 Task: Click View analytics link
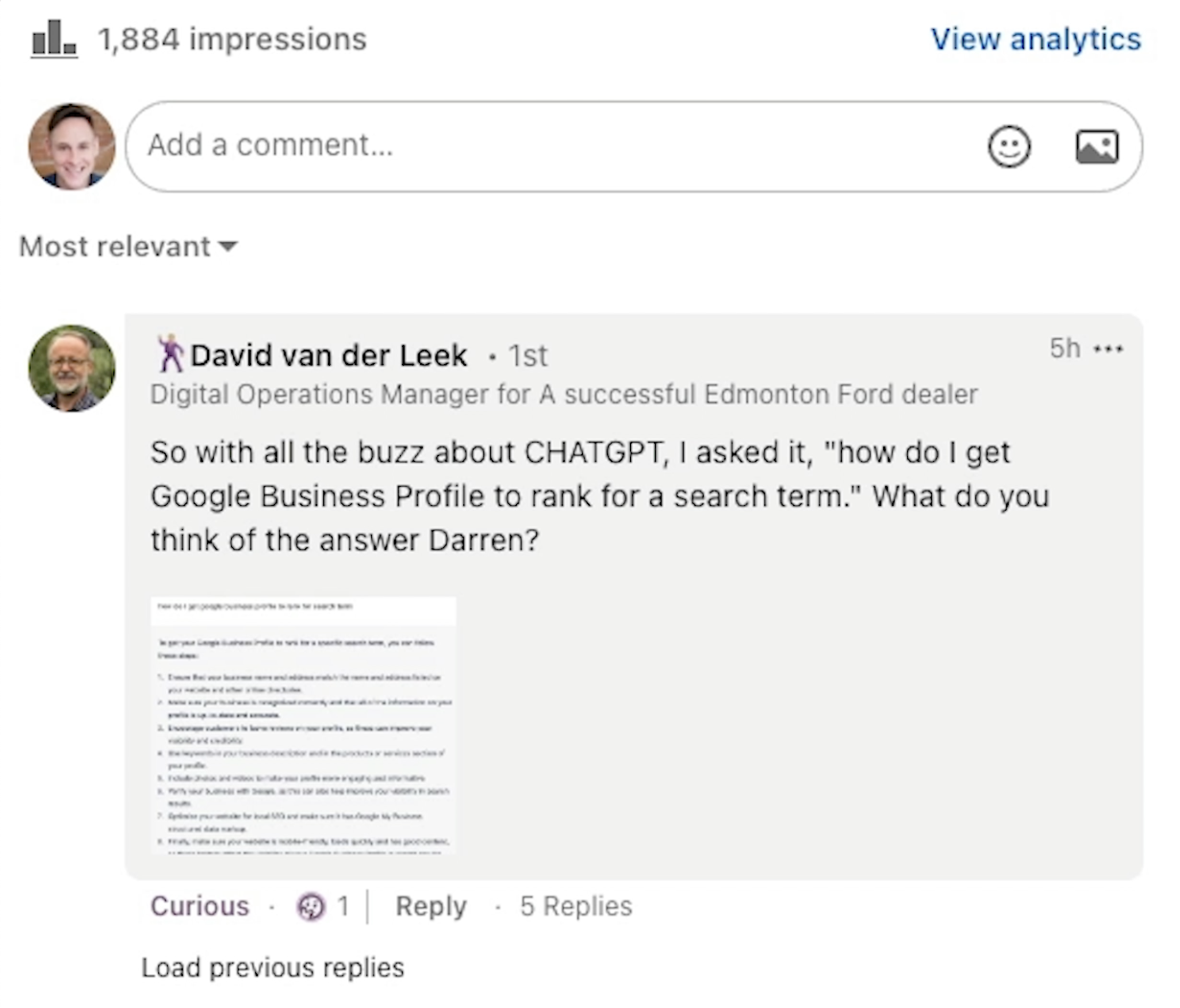1035,39
